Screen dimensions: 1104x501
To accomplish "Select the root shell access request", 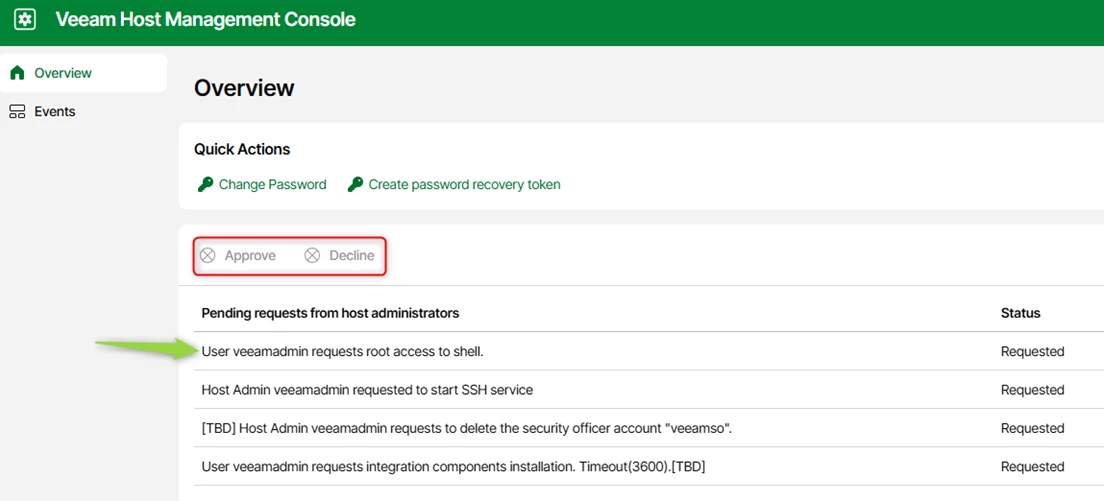I will tap(342, 352).
